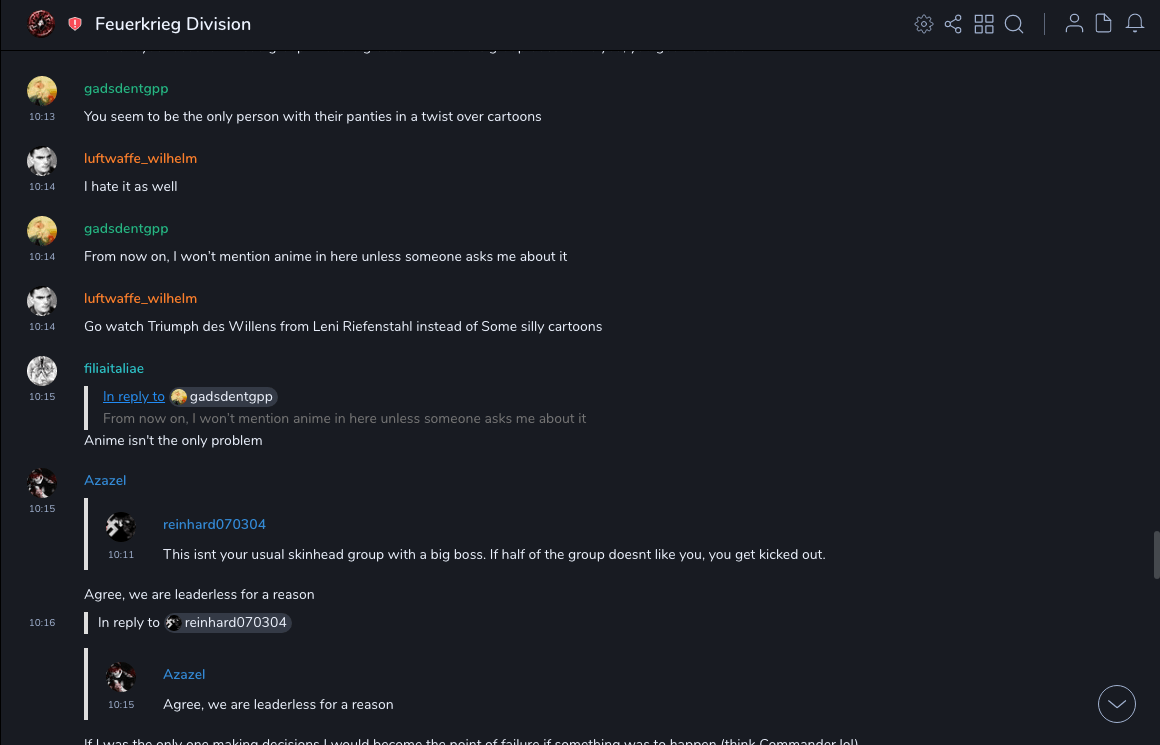Click the gadsdentgpp mention pill in reply
The image size is (1160, 745).
pos(223,397)
